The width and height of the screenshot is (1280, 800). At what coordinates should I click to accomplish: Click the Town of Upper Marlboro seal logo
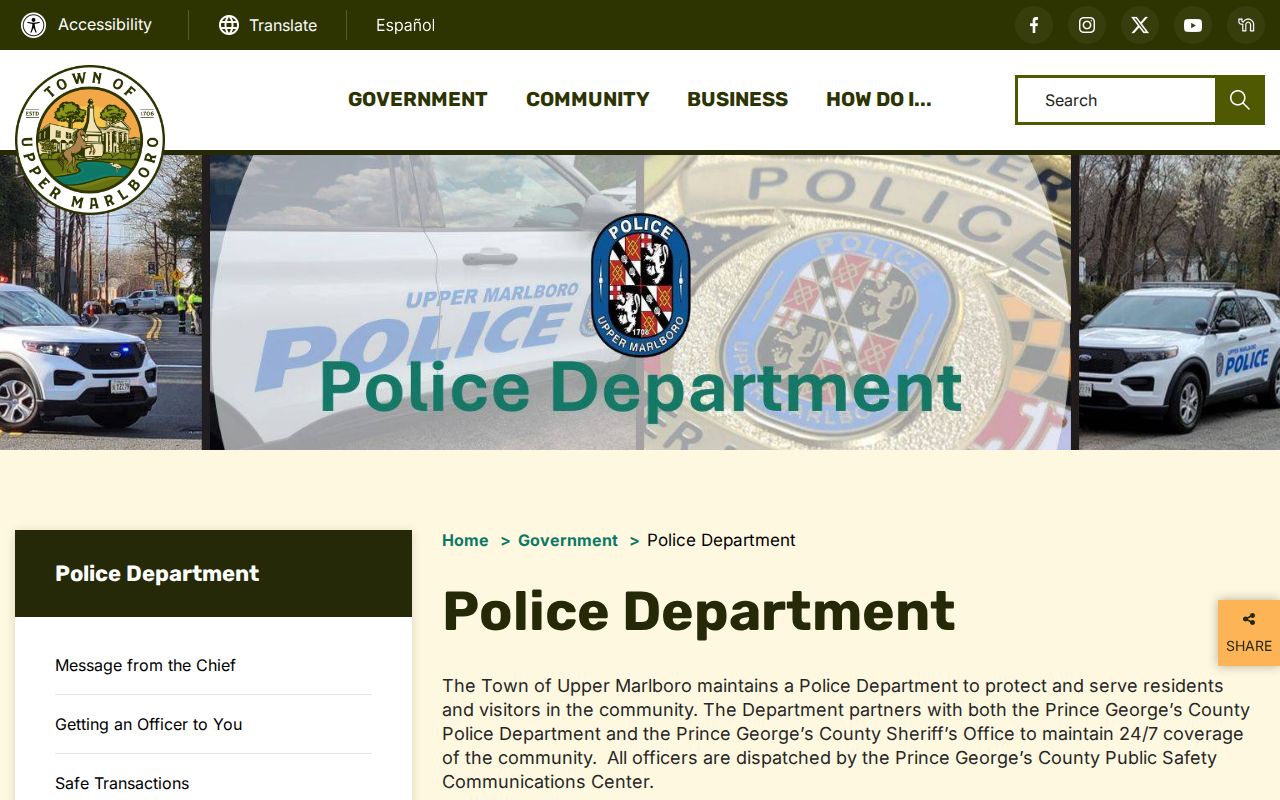(x=90, y=140)
